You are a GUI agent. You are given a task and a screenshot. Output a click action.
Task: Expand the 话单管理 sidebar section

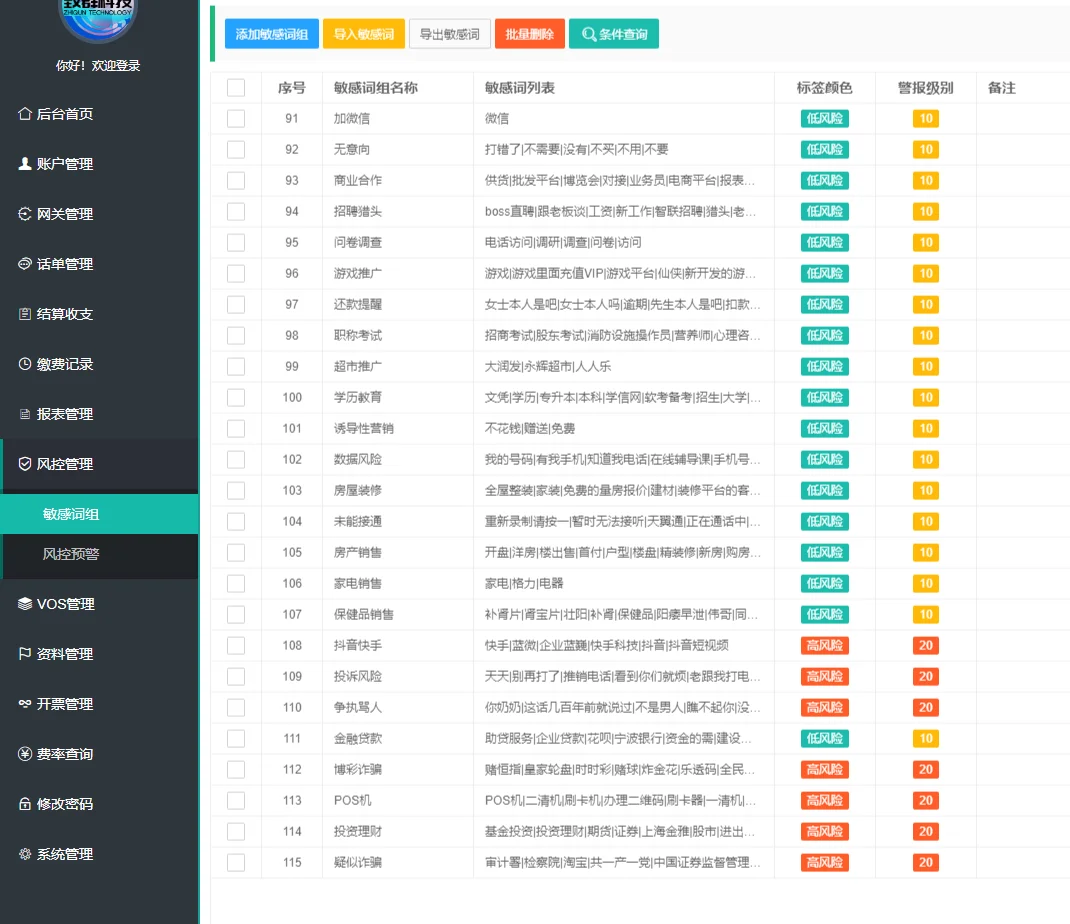point(99,263)
